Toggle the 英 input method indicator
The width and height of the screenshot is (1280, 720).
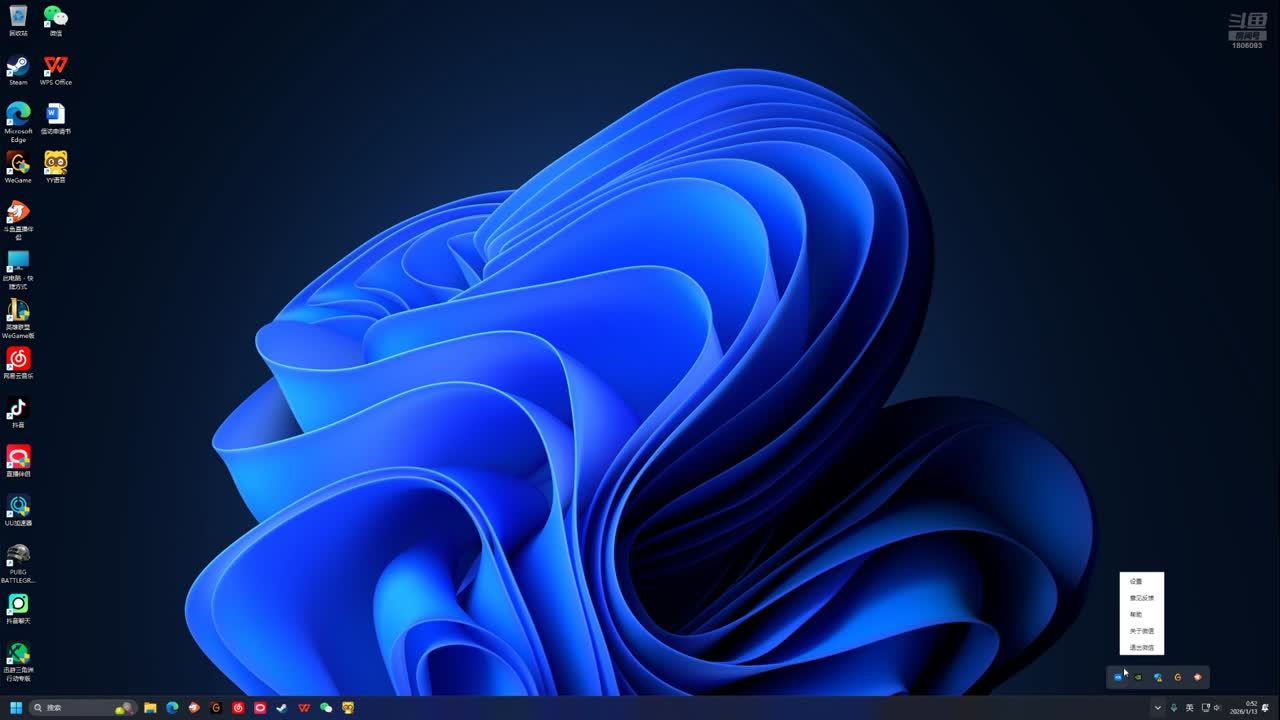coord(1189,708)
